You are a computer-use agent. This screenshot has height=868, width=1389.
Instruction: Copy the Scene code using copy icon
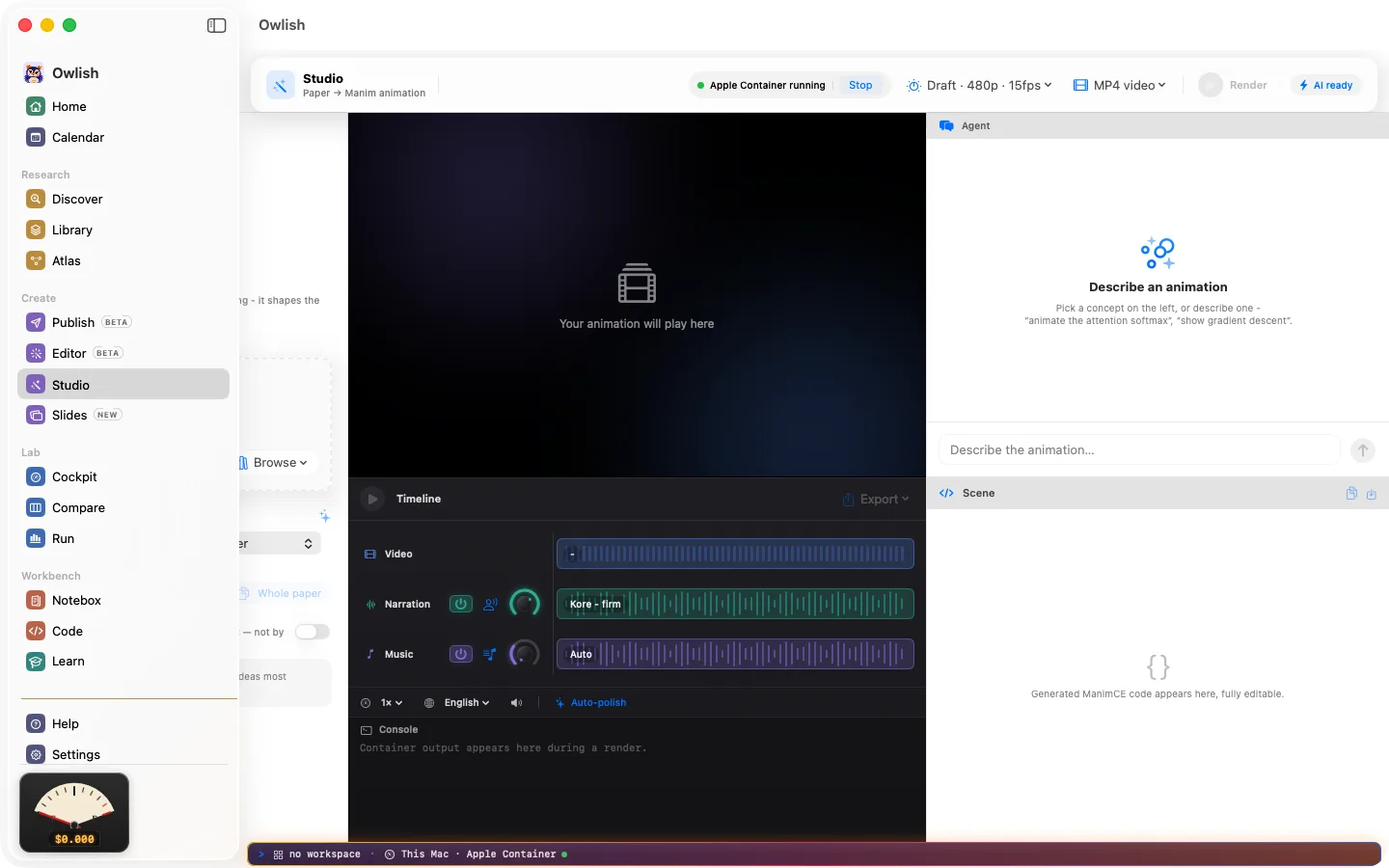point(1351,493)
